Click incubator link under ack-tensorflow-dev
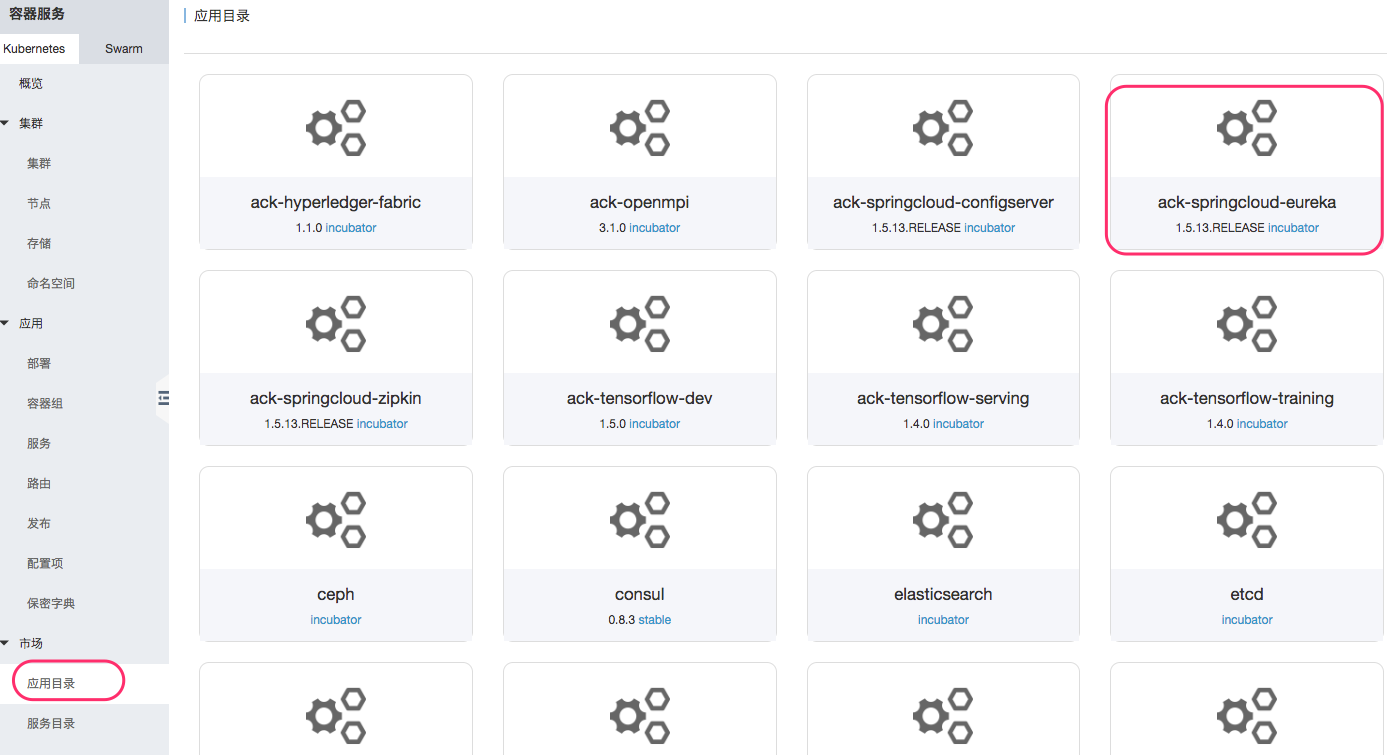 tap(655, 424)
